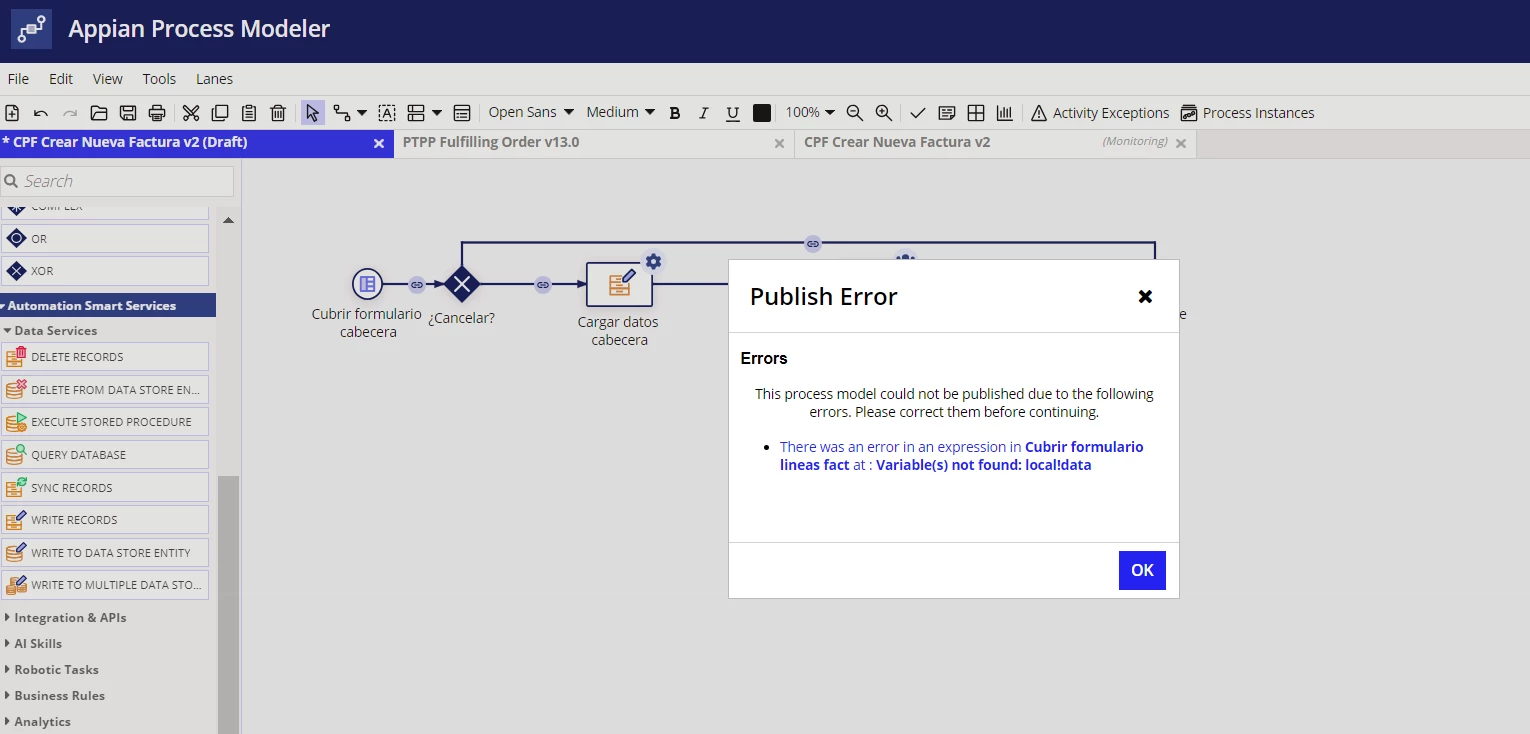The width and height of the screenshot is (1530, 734).
Task: Open the Lanes menu
Action: click(214, 79)
